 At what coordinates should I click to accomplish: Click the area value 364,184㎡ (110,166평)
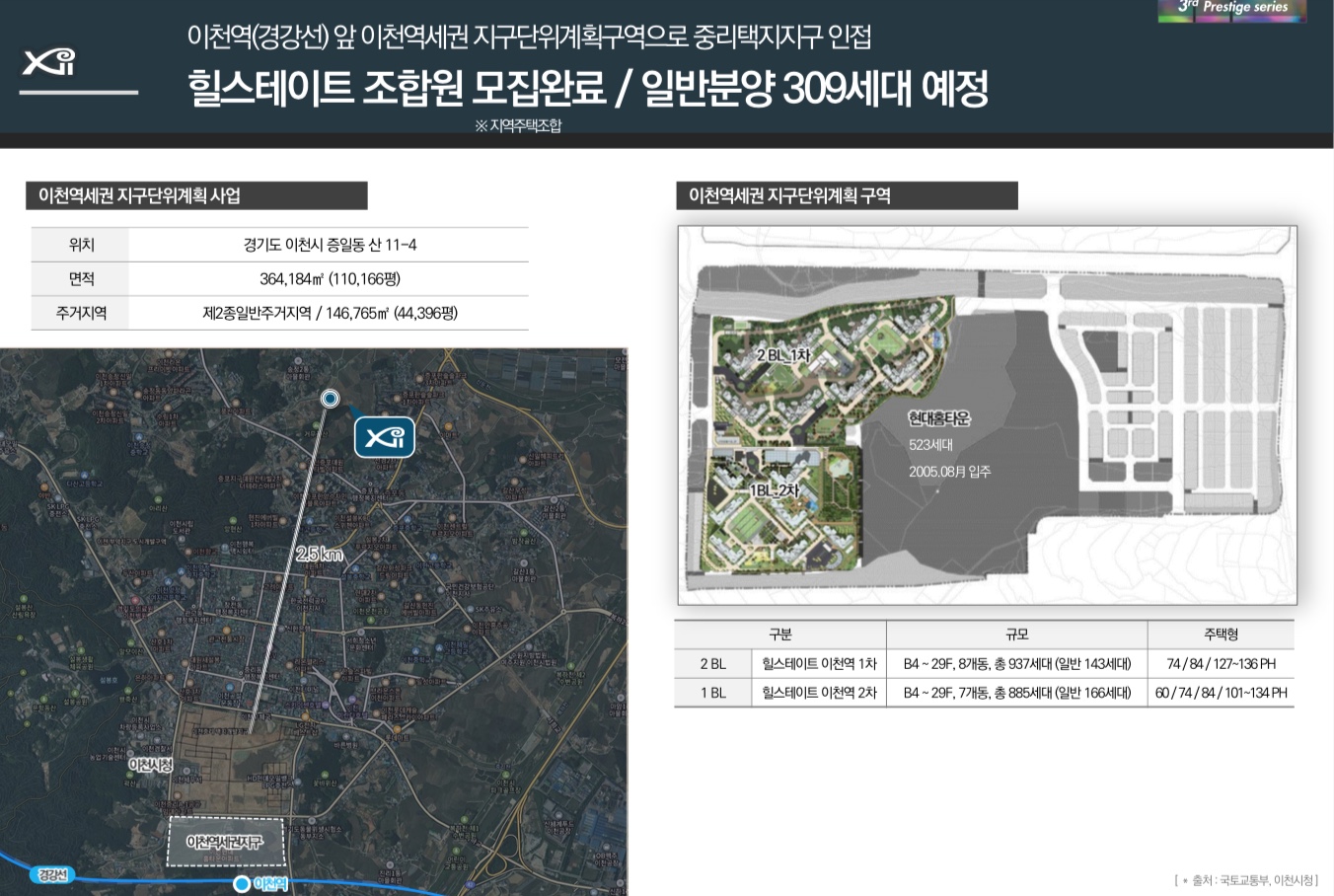tap(330, 279)
